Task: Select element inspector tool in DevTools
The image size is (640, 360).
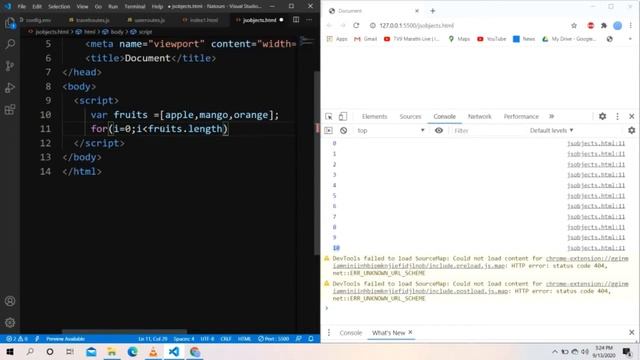Action: [x=329, y=116]
